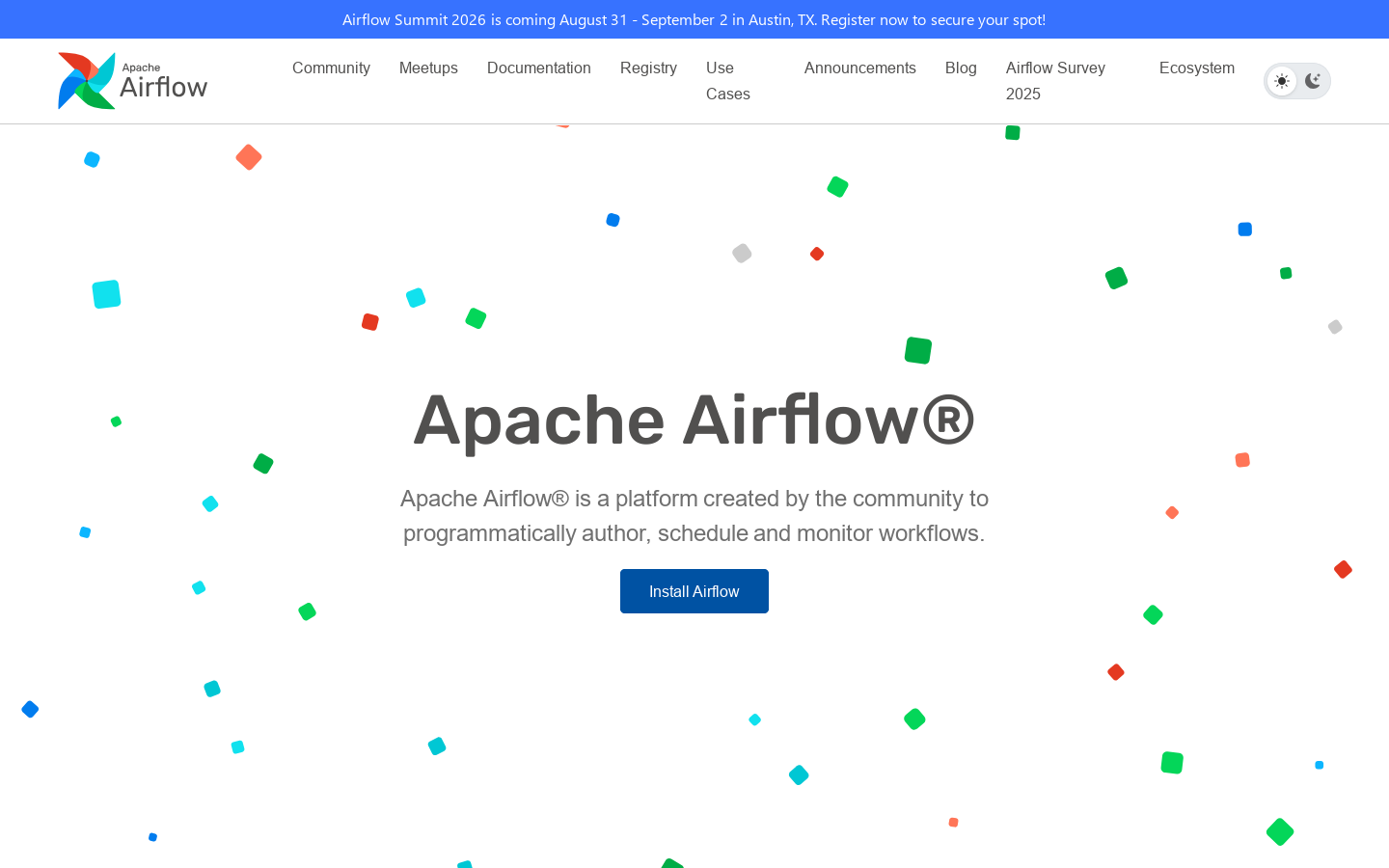Click the Apache Airflow® main heading

pos(694,420)
